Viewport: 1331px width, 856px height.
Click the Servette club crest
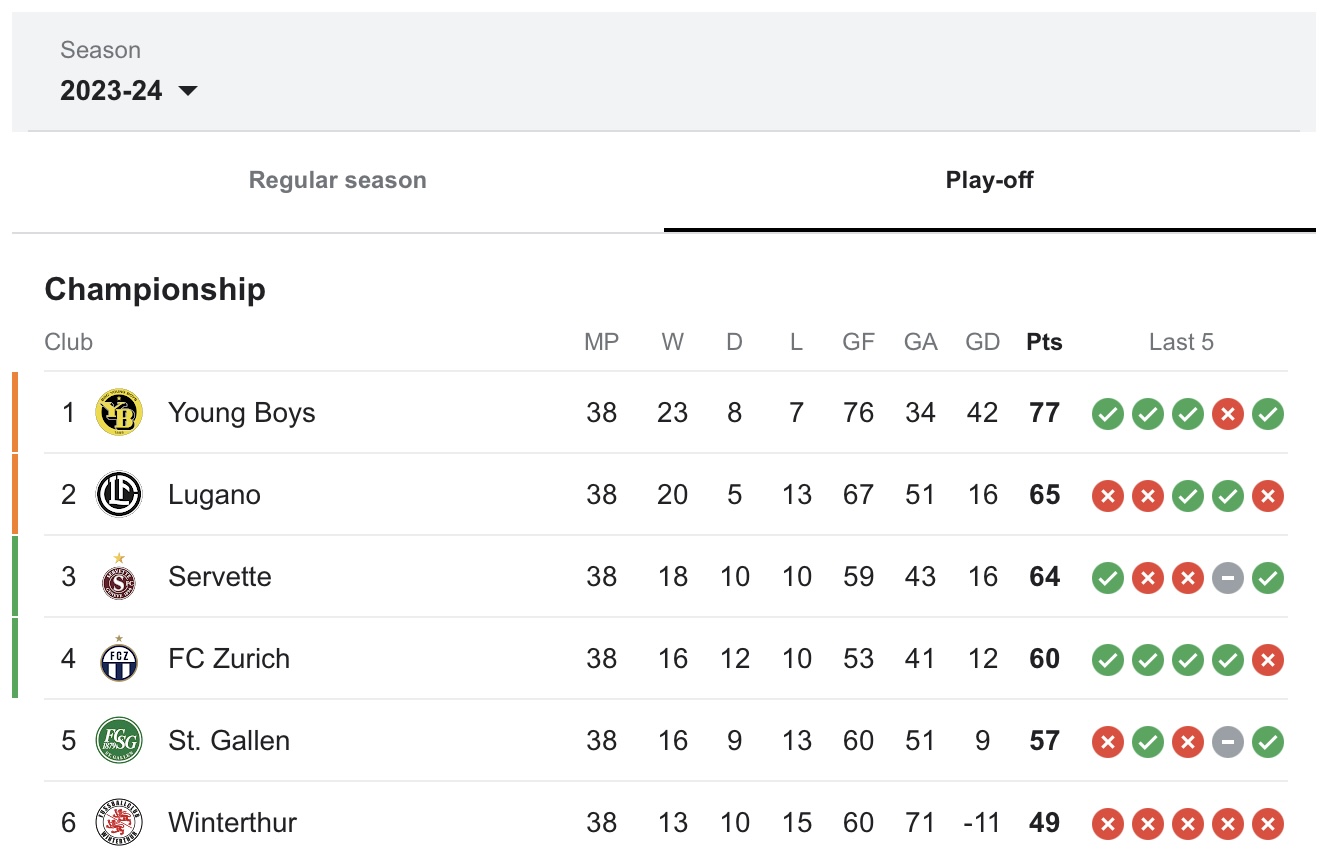tap(119, 575)
